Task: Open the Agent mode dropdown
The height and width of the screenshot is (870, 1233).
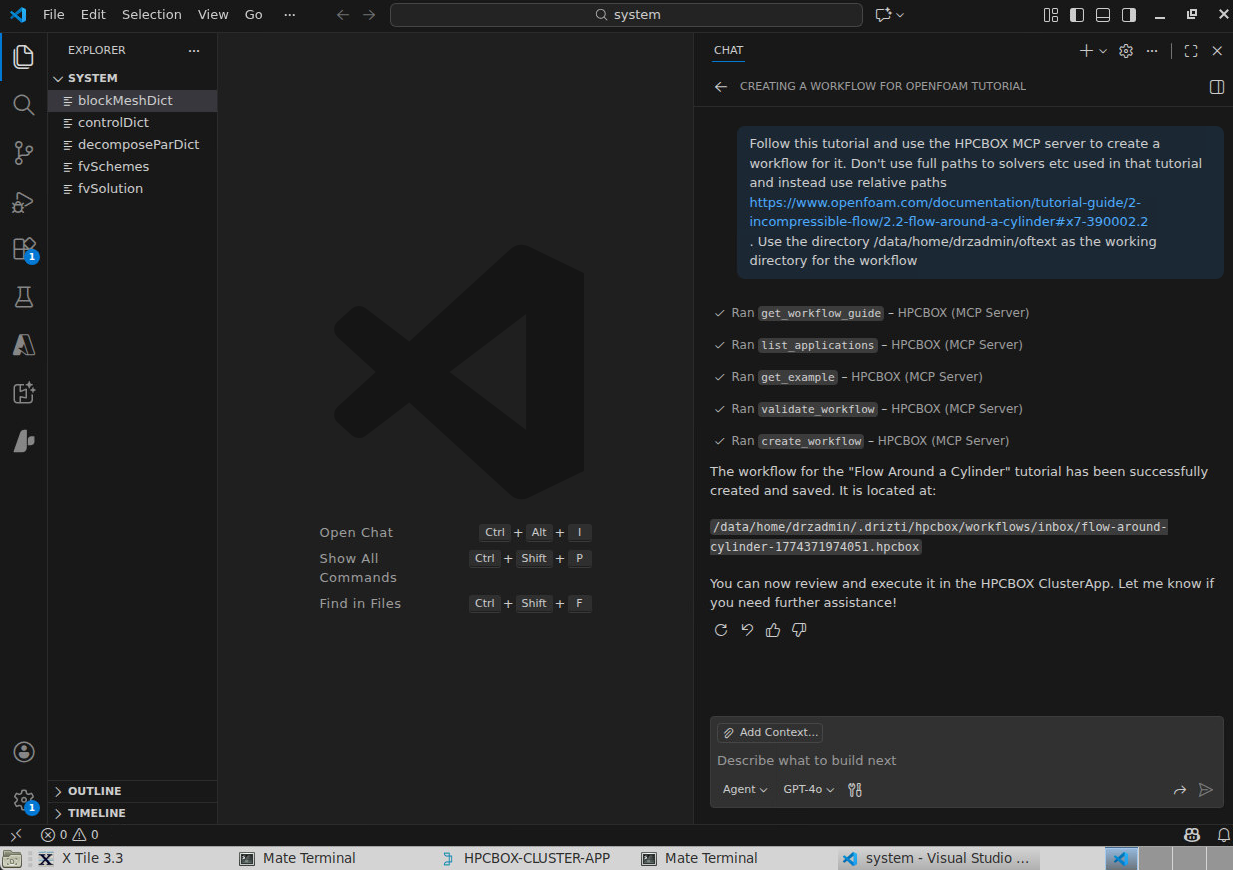Action: [745, 790]
